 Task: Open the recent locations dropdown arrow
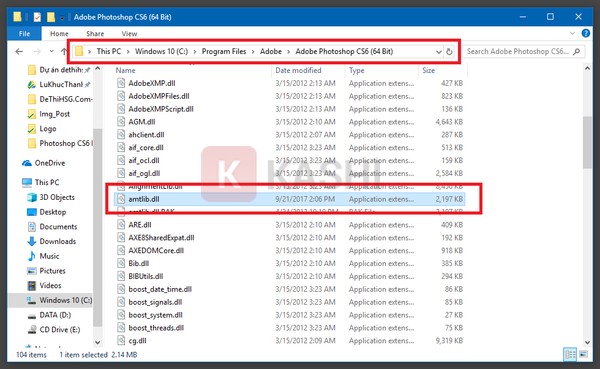(x=51, y=51)
